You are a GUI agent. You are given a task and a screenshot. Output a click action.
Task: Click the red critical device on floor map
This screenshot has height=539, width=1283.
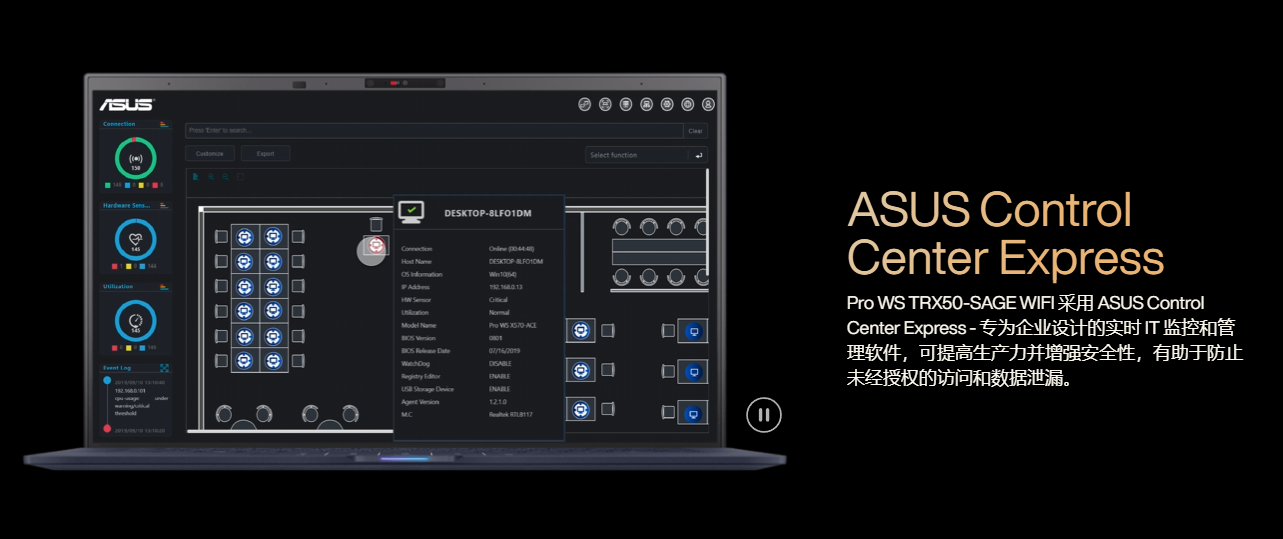376,245
